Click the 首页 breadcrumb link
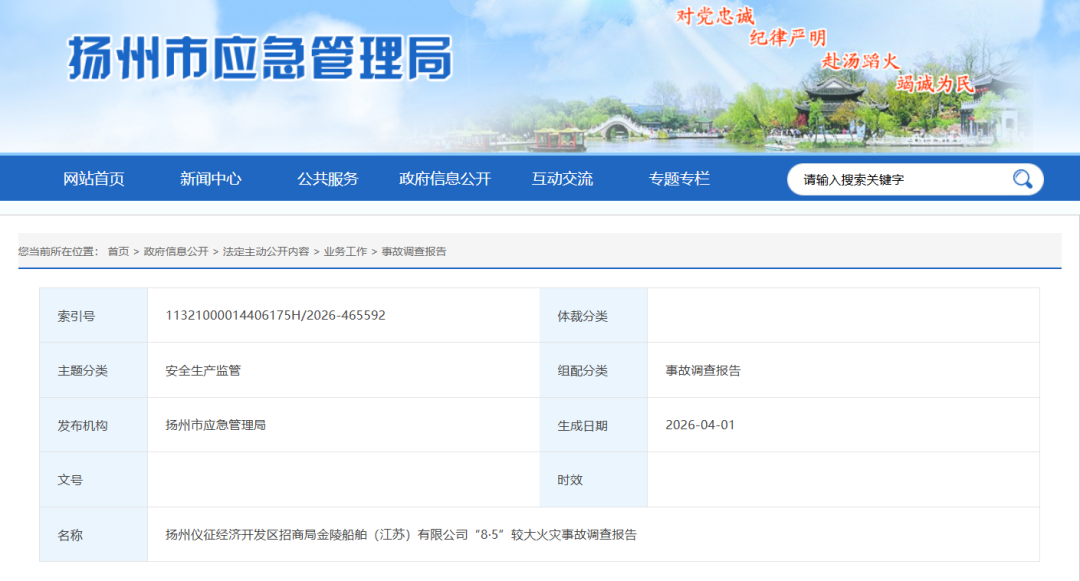 pos(122,251)
